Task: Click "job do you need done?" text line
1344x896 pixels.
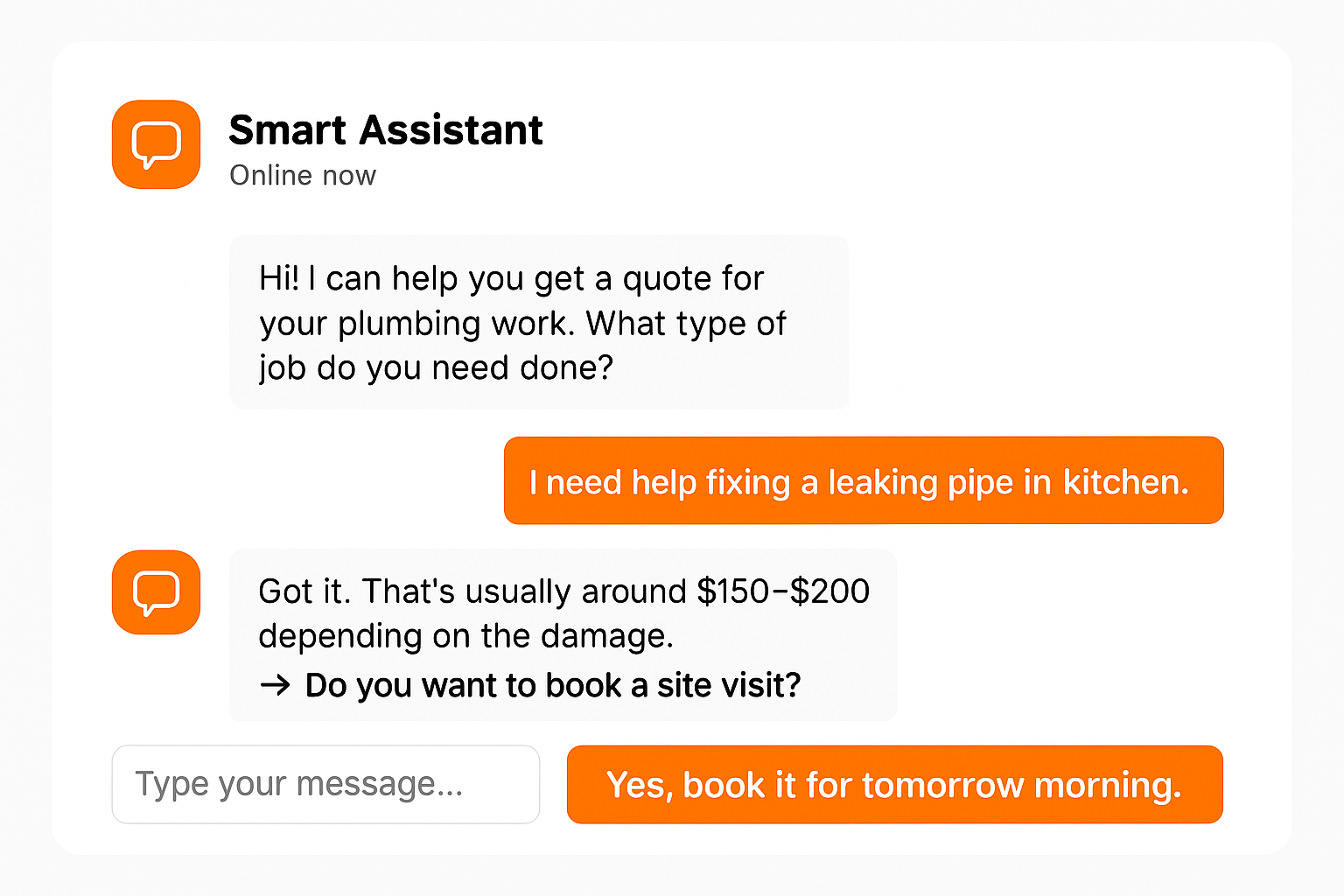Action: point(436,367)
